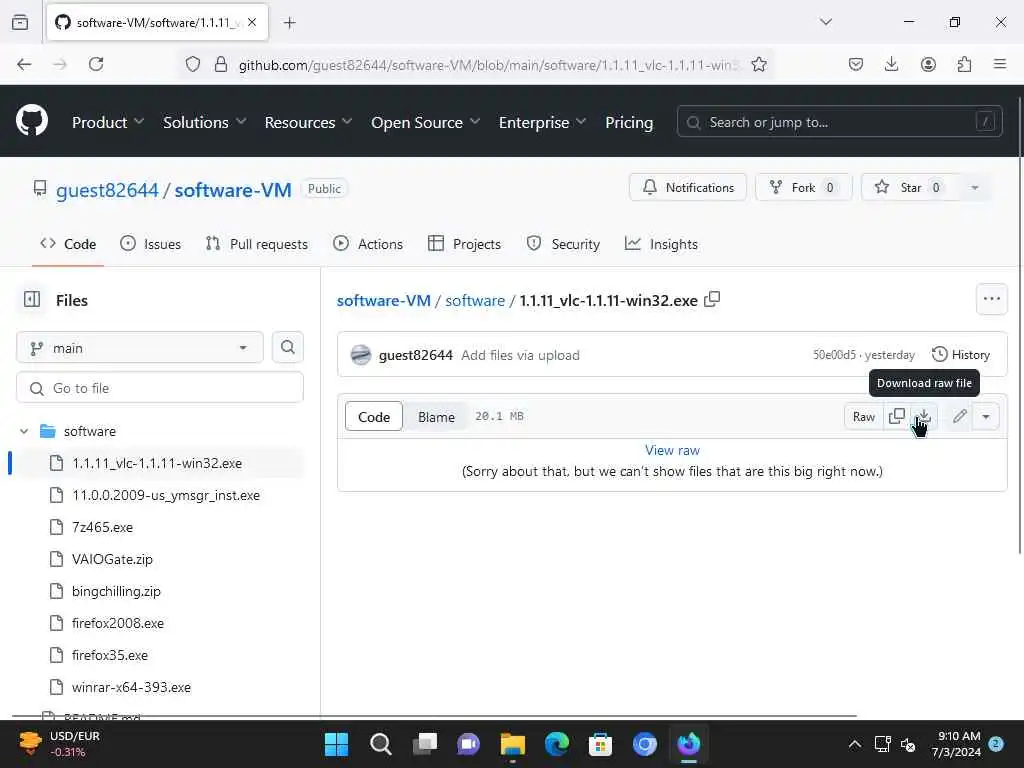Viewport: 1024px width, 768px height.
Task: Click the Firefox reload page icon
Action: pos(96,64)
